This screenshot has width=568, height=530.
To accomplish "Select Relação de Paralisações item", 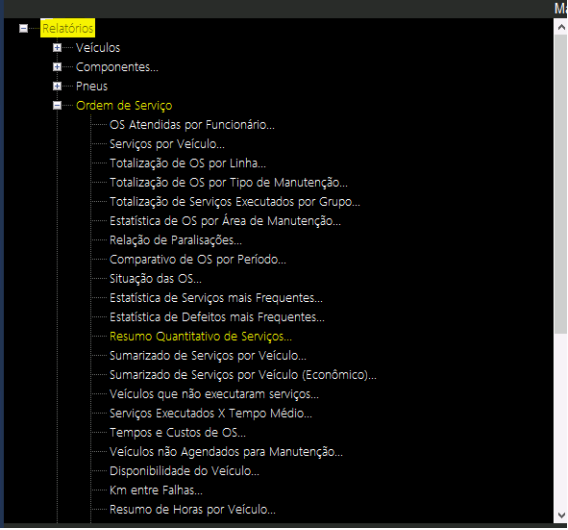I will pos(176,240).
